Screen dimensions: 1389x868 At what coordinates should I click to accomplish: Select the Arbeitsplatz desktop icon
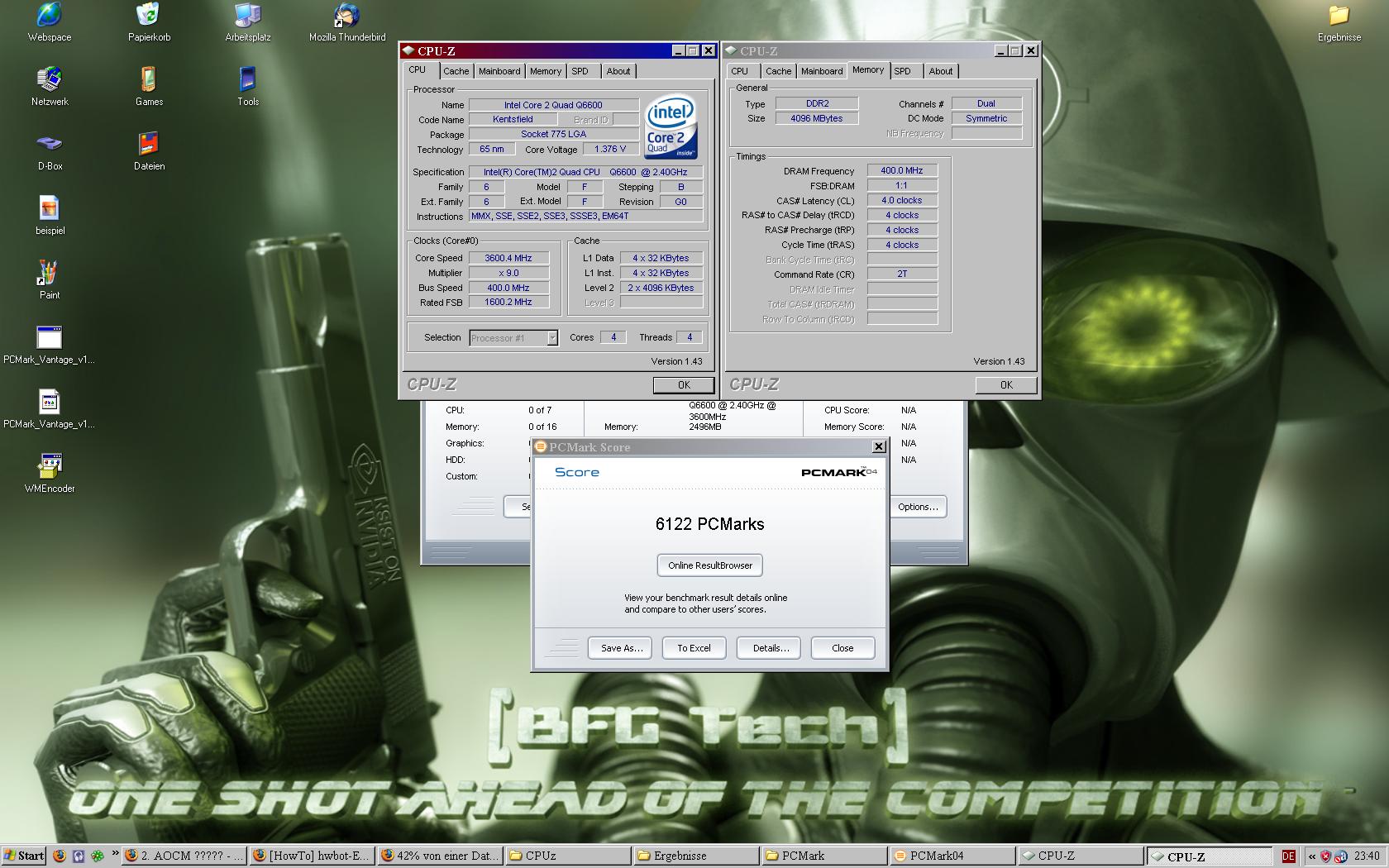[248, 22]
